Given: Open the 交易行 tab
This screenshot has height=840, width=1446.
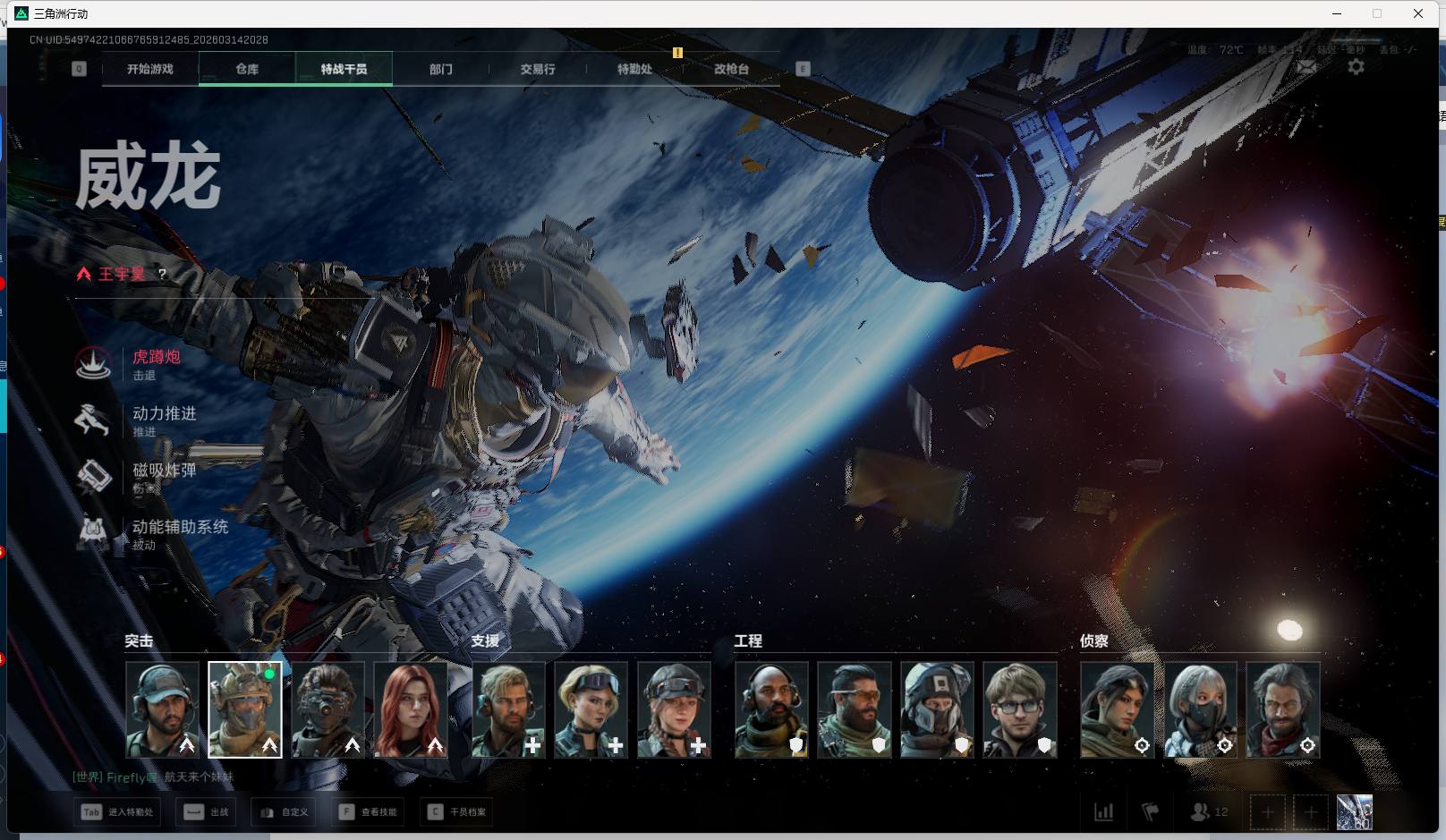Looking at the screenshot, I should click(x=538, y=69).
